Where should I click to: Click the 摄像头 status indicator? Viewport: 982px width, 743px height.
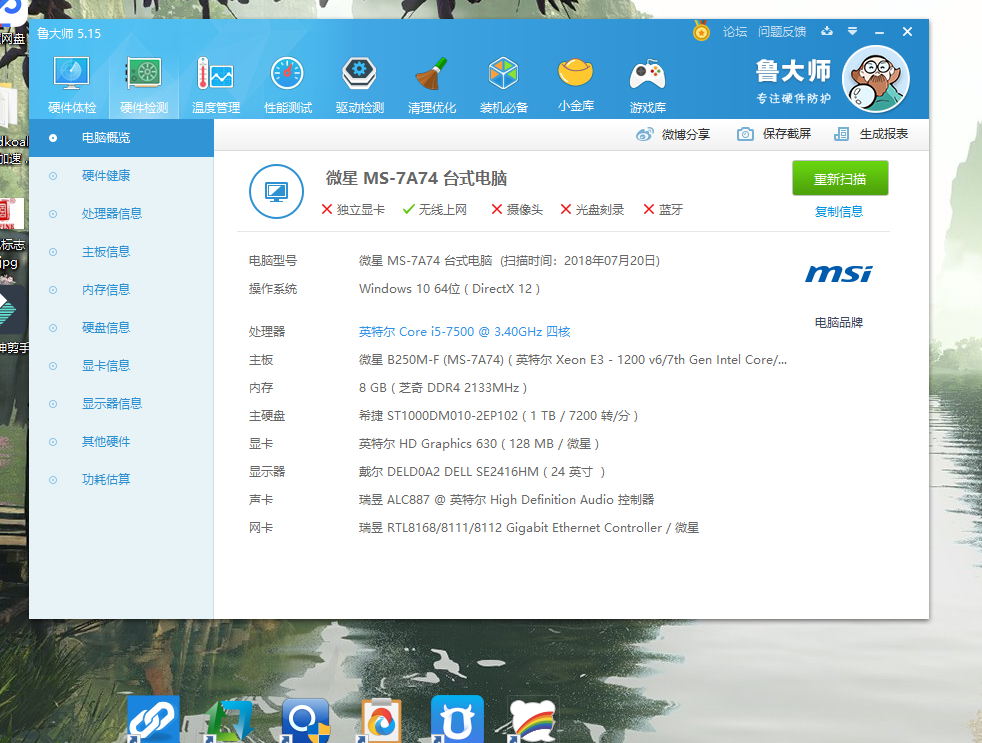coord(517,209)
